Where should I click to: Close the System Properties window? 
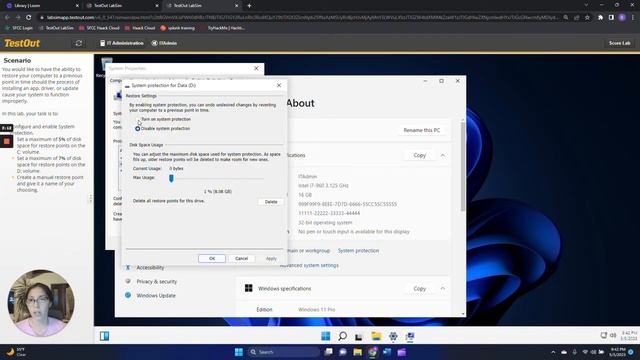point(256,69)
